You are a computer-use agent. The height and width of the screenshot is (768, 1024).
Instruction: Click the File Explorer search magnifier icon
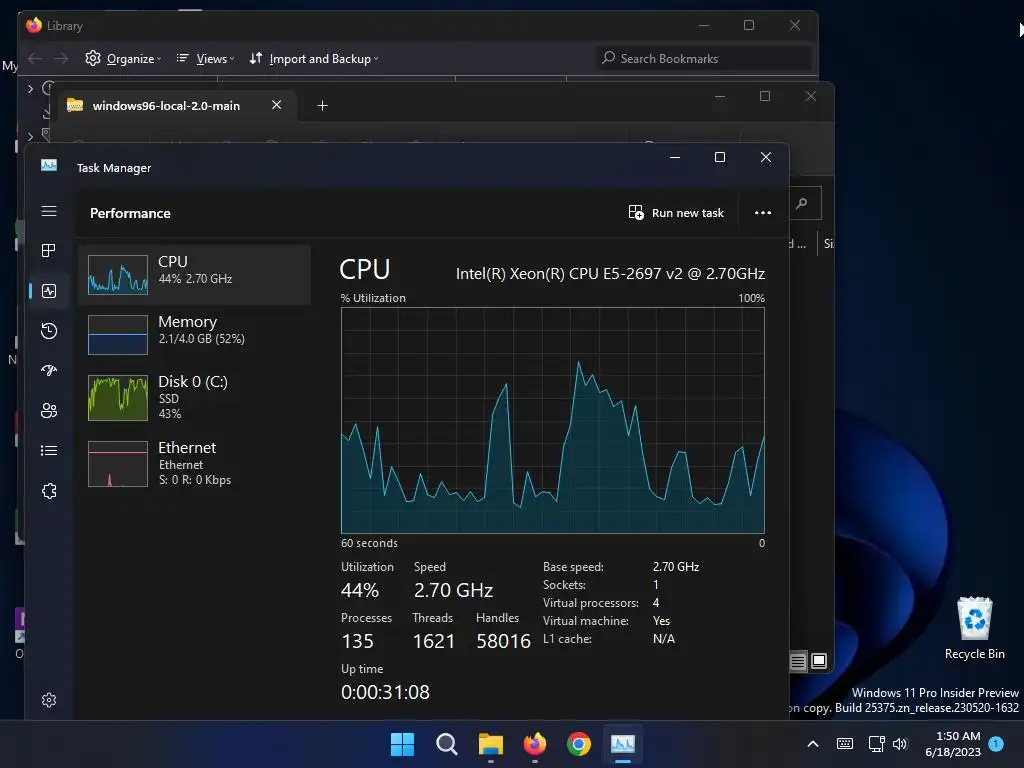[801, 203]
